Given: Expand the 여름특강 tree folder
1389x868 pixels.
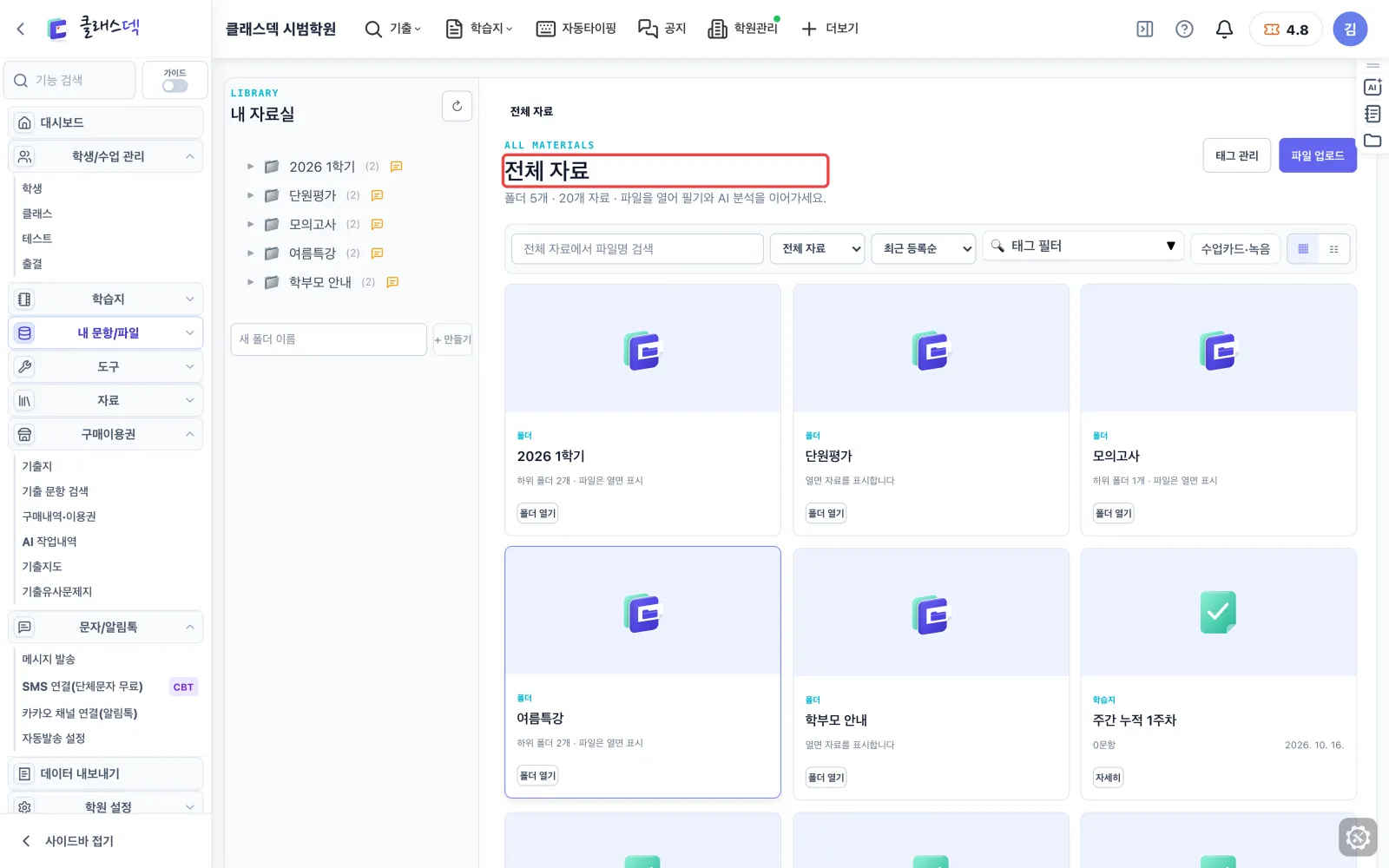Looking at the screenshot, I should coord(251,253).
